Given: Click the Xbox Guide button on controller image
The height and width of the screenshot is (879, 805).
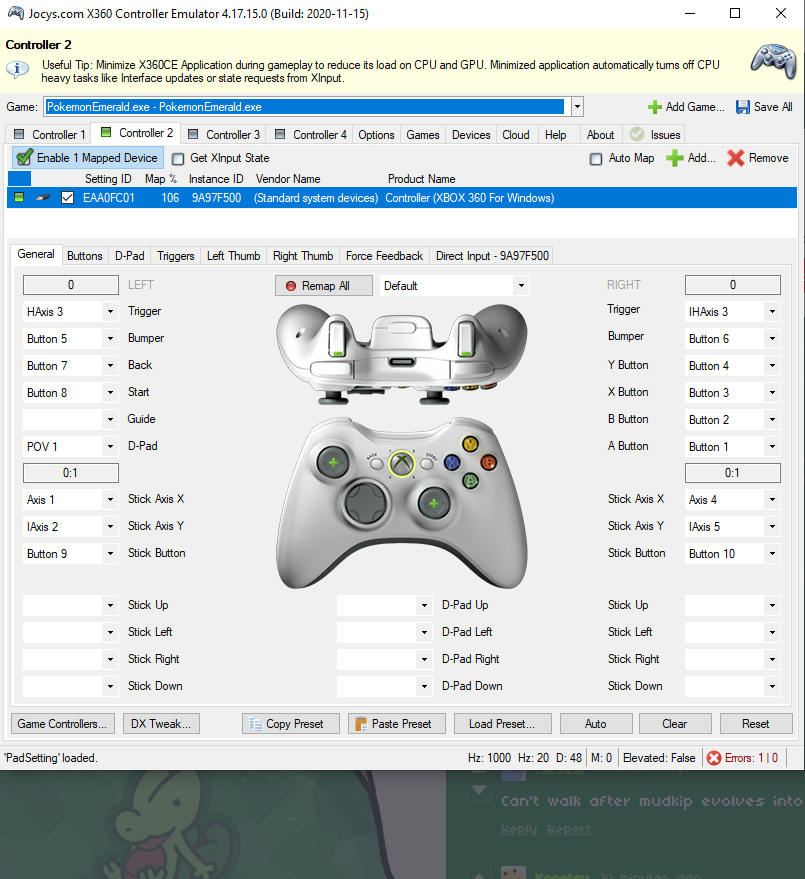Looking at the screenshot, I should click(402, 464).
